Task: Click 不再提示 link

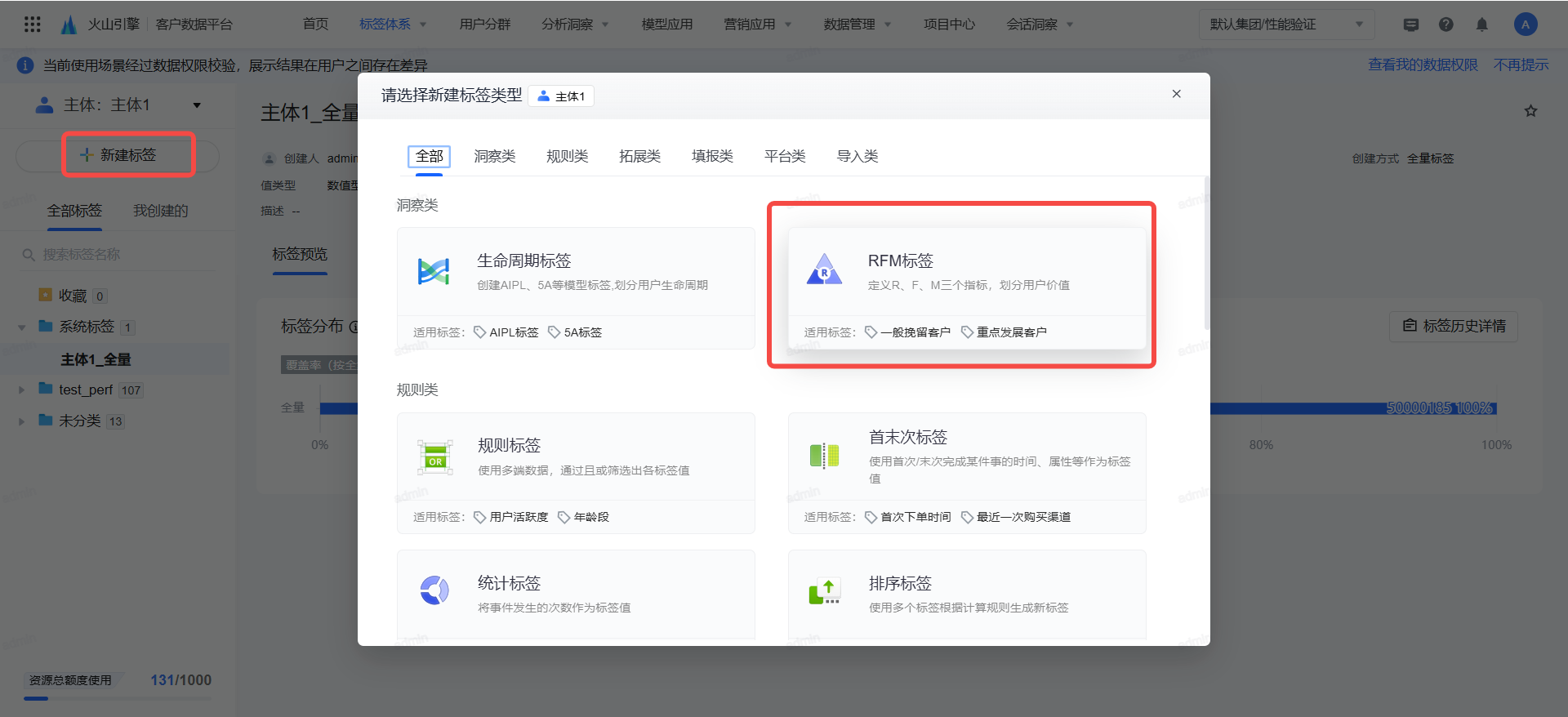Action: tap(1521, 65)
